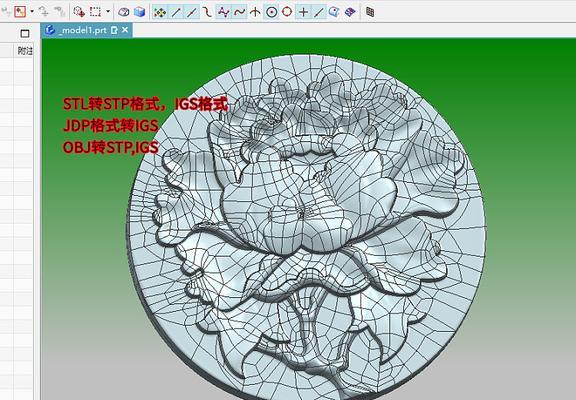Click the Pole snap icon

pyautogui.click(x=223, y=12)
